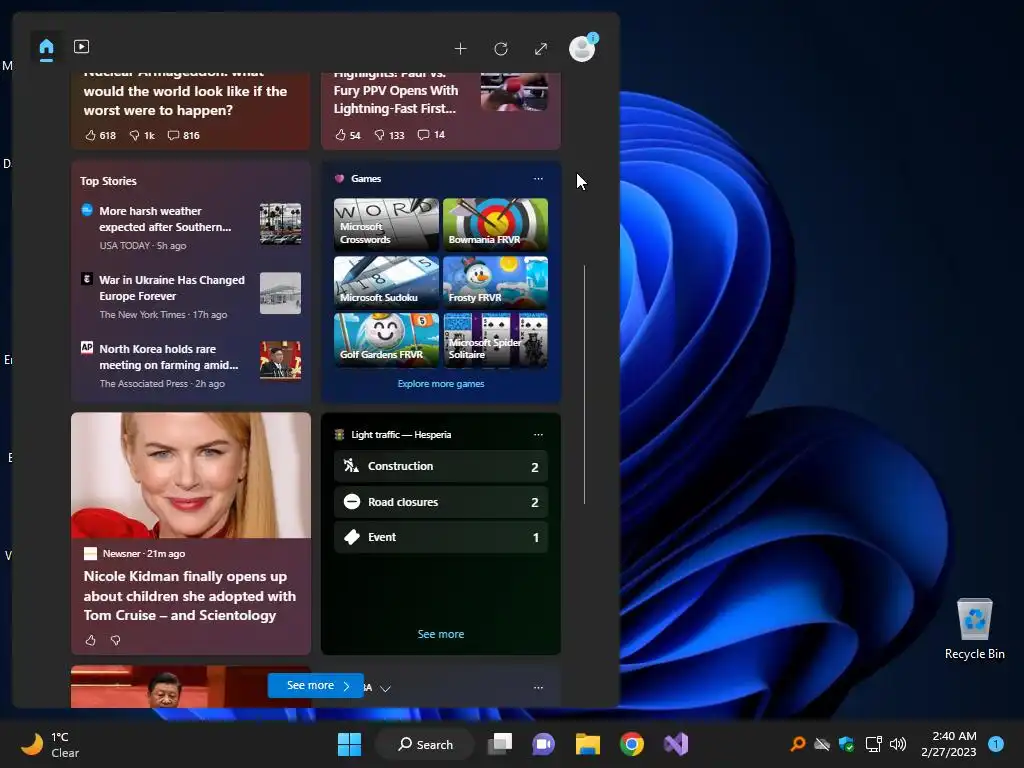This screenshot has height=768, width=1024.
Task: Click the tray magnifier search icon
Action: (797, 744)
